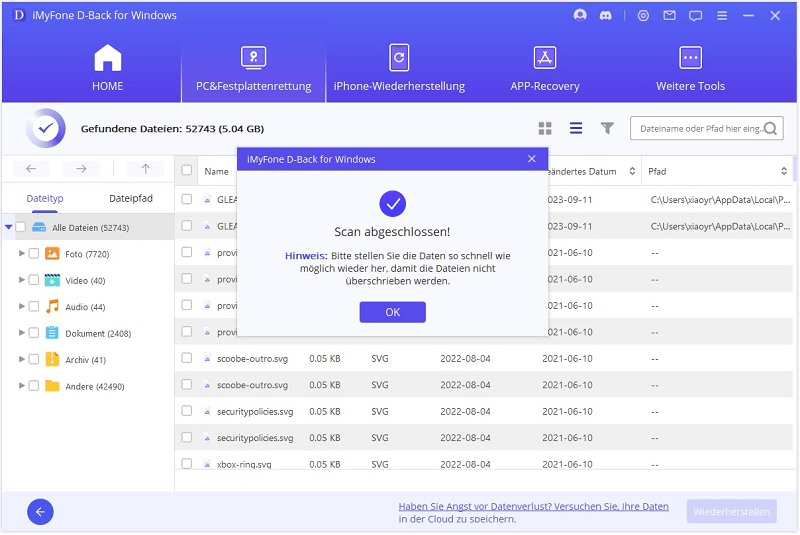Click the scan complete checkmark circle

392,203
